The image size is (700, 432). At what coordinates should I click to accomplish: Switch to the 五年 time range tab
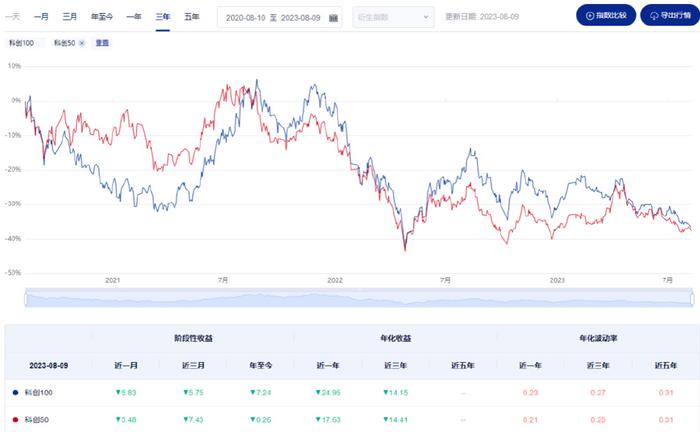click(192, 17)
